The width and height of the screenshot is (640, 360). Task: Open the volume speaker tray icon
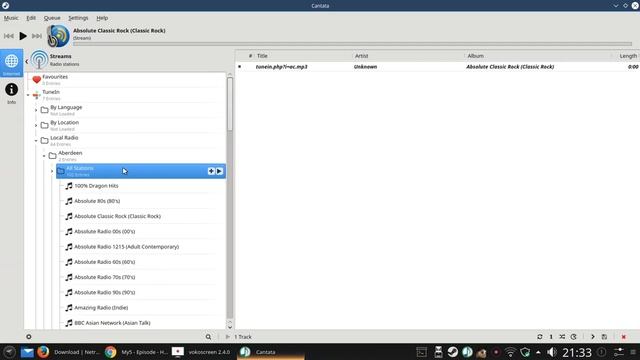[551, 352]
